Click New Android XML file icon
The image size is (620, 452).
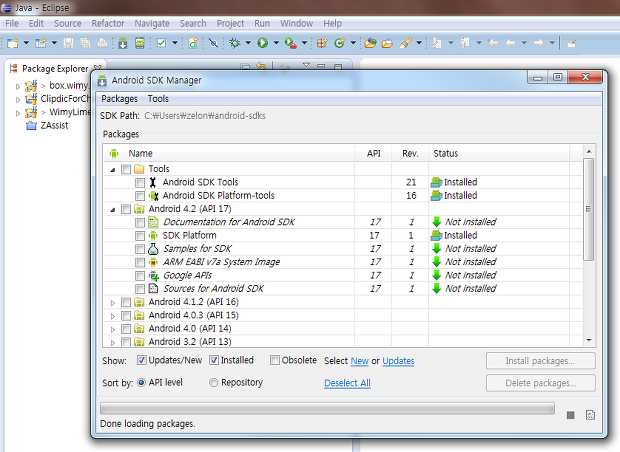point(193,43)
